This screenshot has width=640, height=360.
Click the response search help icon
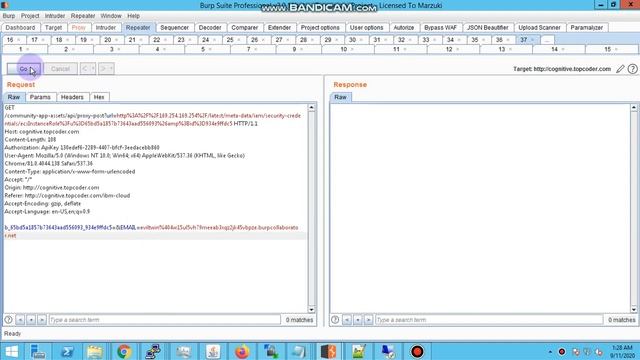(335, 320)
